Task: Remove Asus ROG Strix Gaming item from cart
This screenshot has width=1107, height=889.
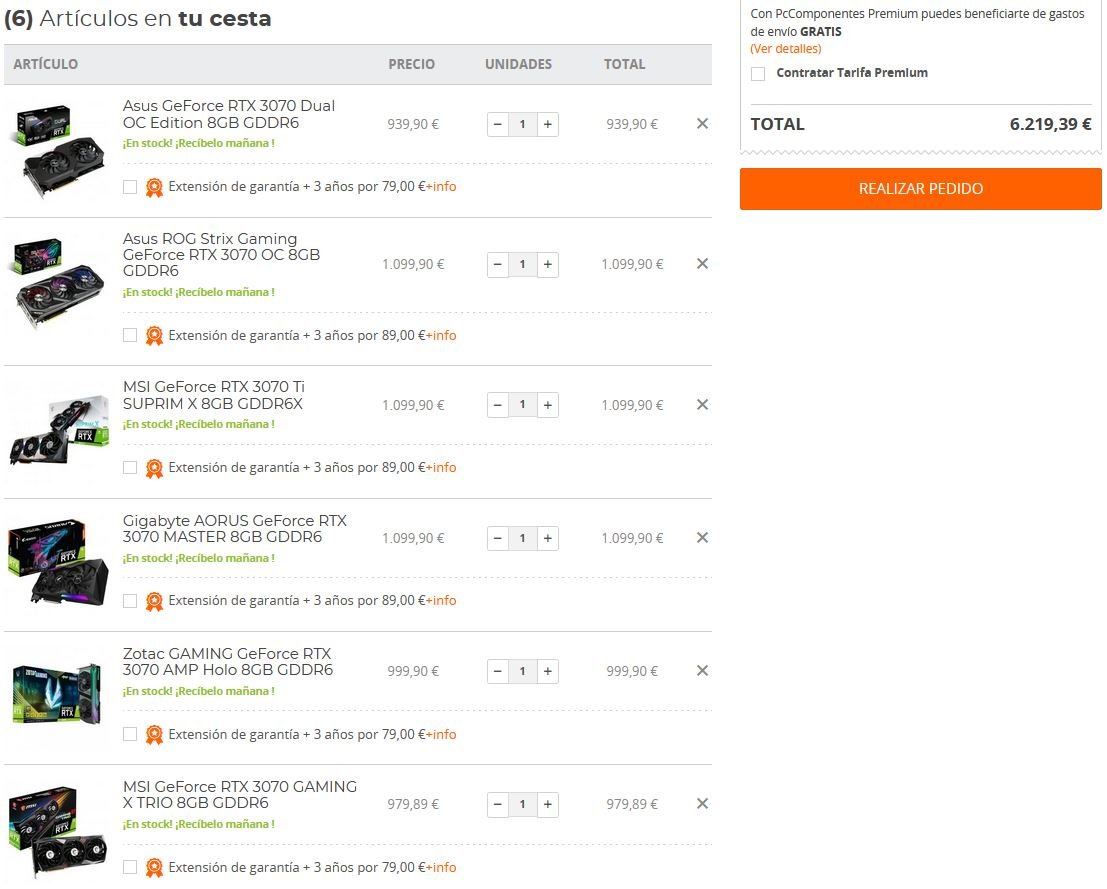Action: pyautogui.click(x=702, y=263)
